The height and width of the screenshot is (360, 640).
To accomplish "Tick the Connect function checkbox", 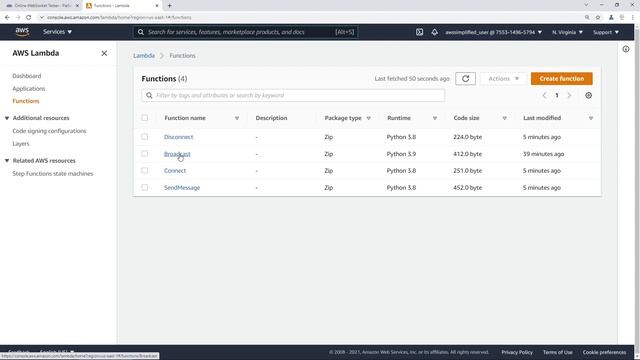I will (x=144, y=171).
